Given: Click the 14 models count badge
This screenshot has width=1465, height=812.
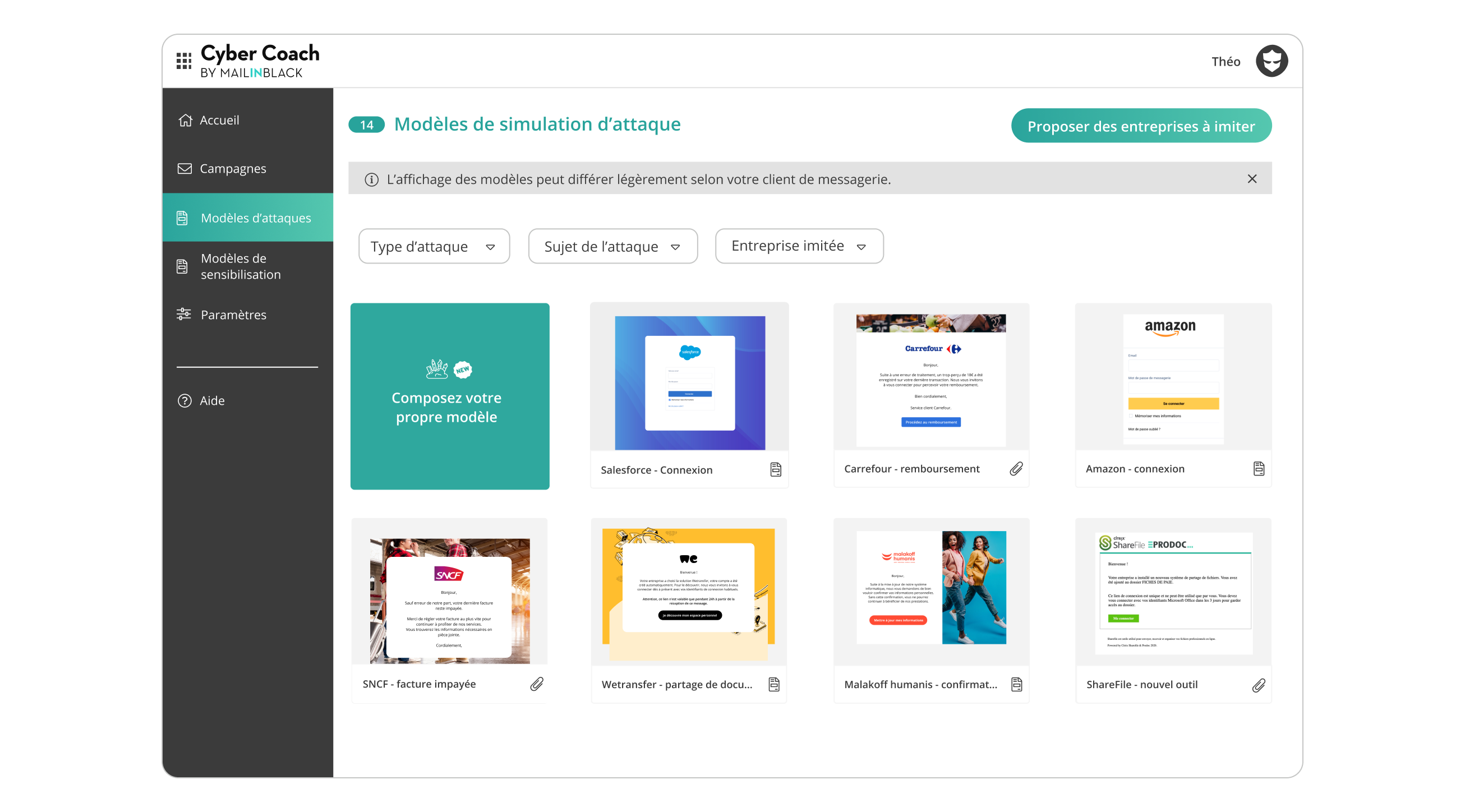Looking at the screenshot, I should [x=366, y=124].
